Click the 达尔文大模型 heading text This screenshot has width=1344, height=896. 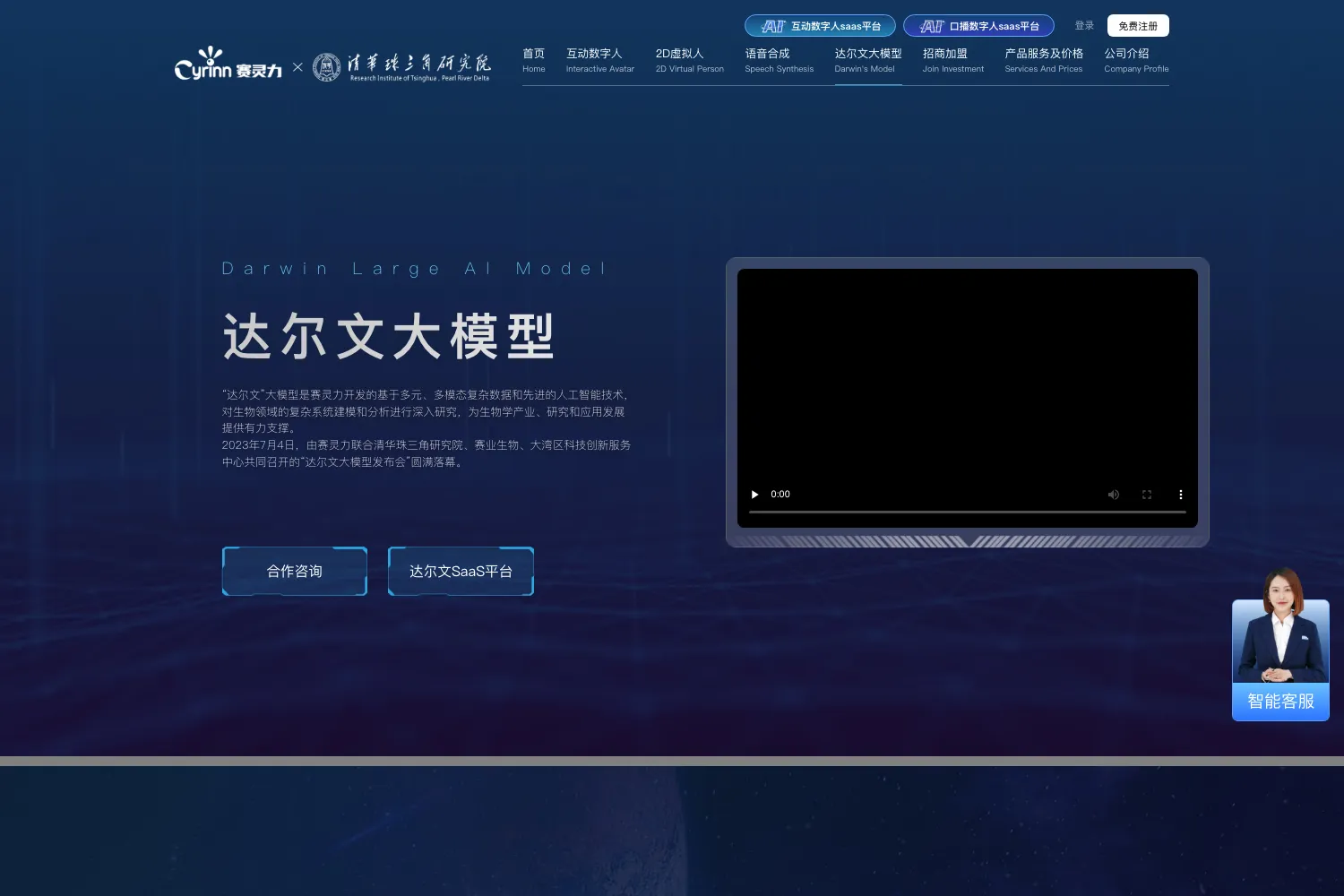tap(389, 337)
